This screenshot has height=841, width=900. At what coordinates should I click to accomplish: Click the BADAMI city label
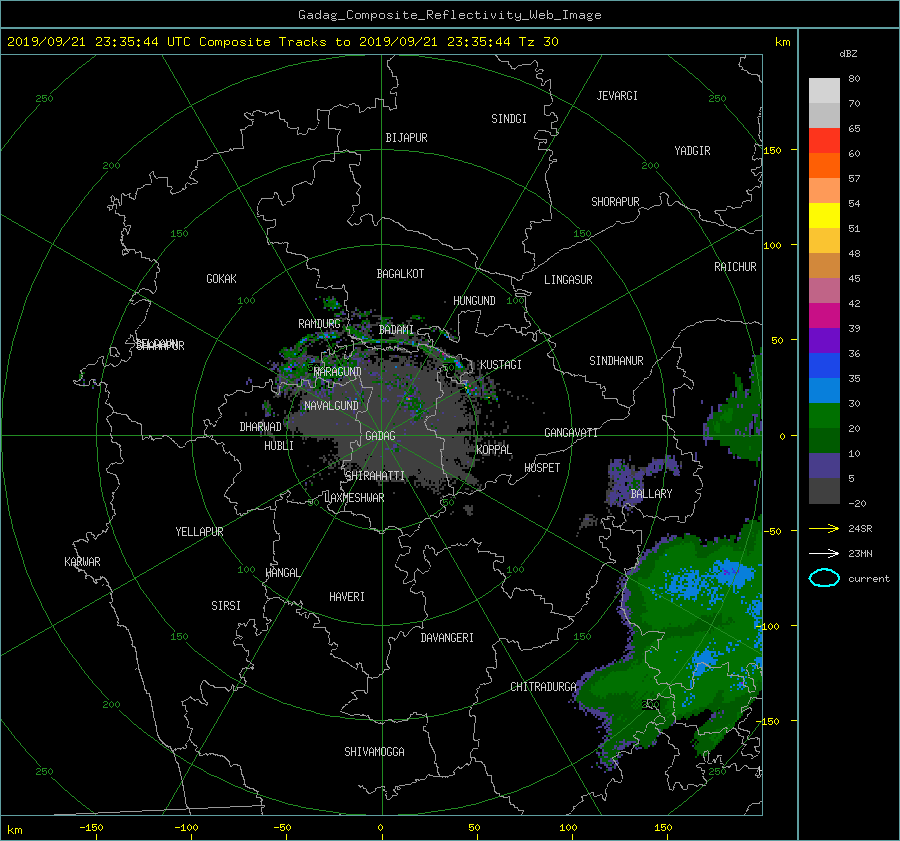[396, 330]
